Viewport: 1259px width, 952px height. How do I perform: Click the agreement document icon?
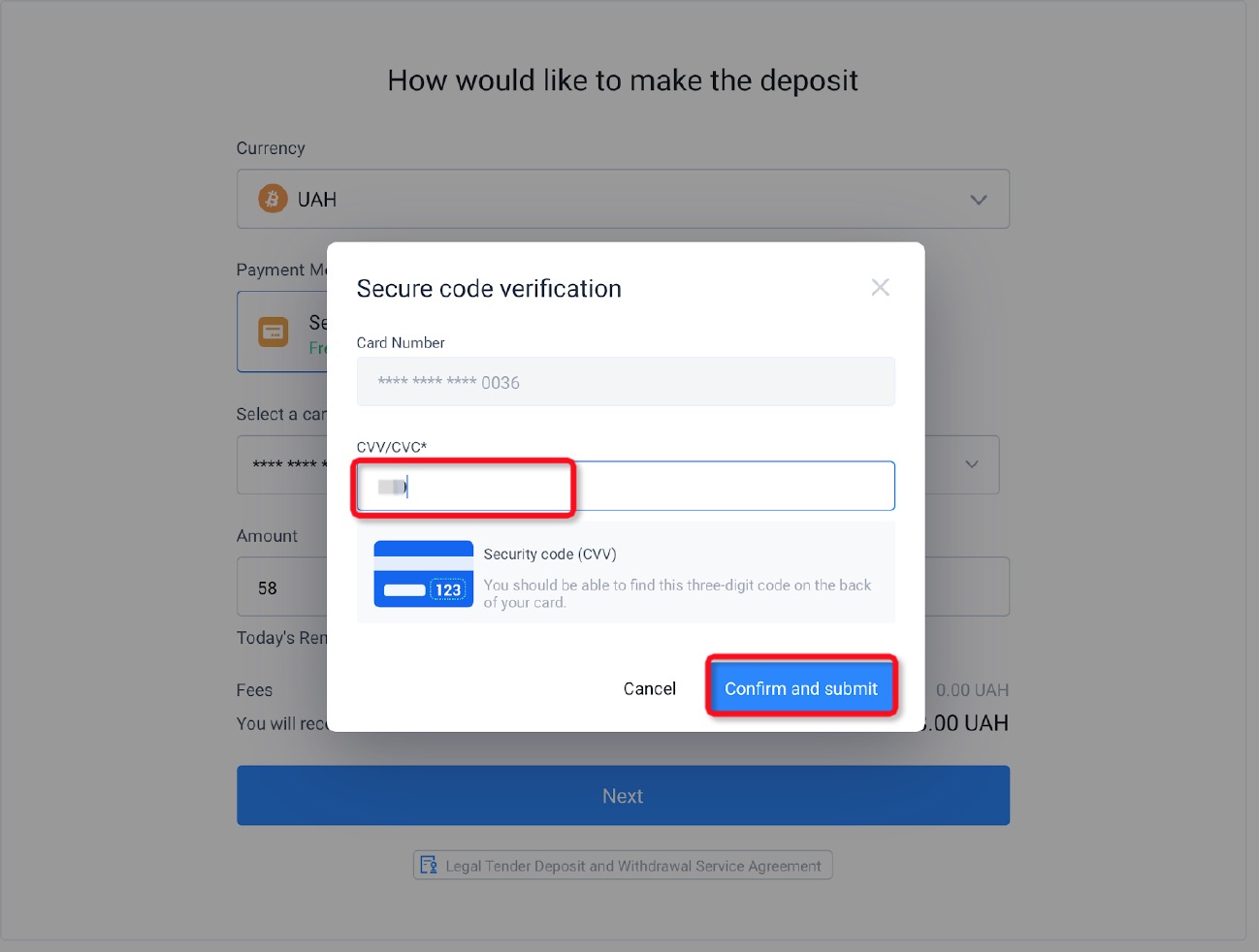[x=429, y=865]
